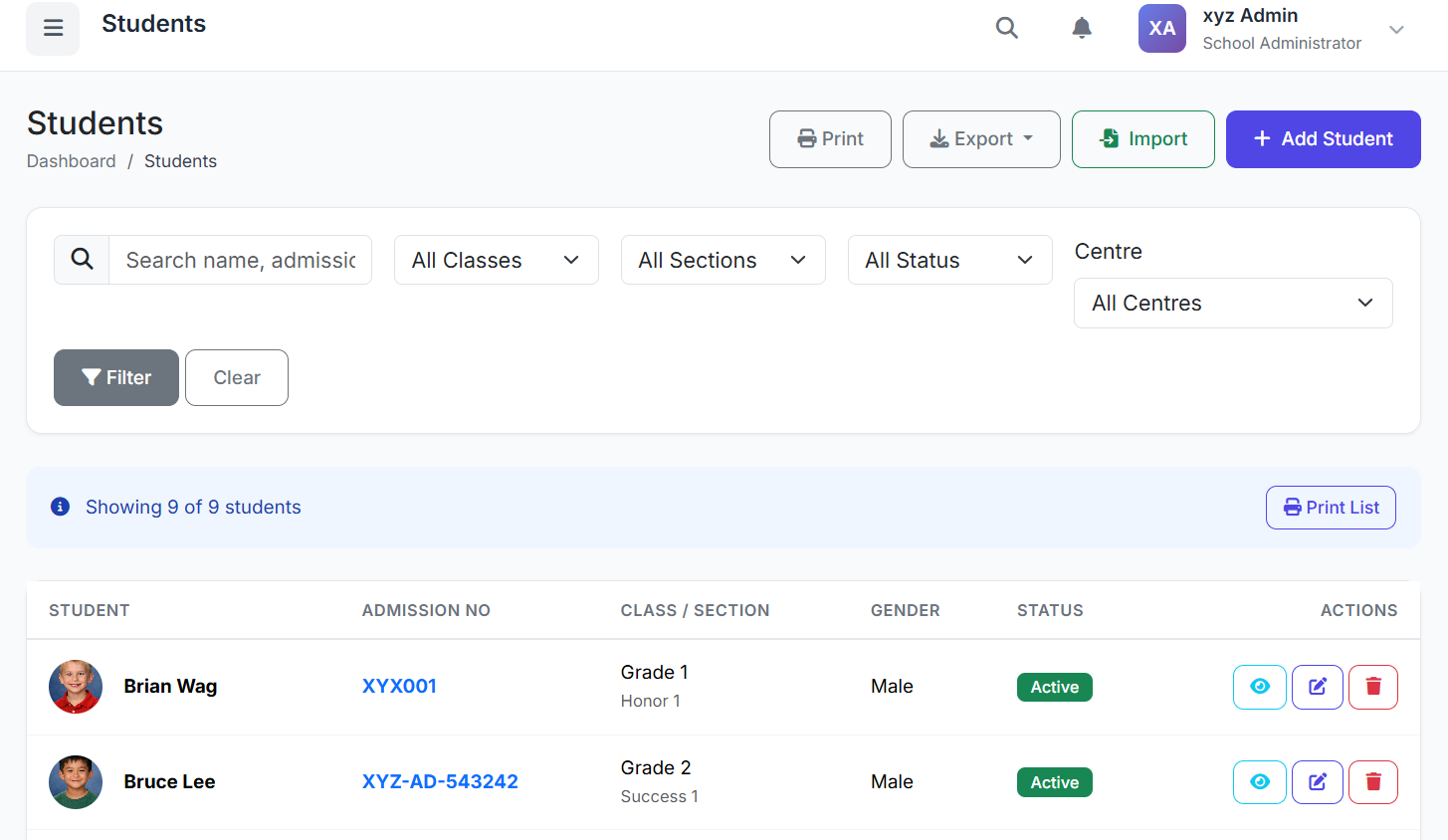View Bruce Lee's details eye icon
The image size is (1448, 840).
1259,782
